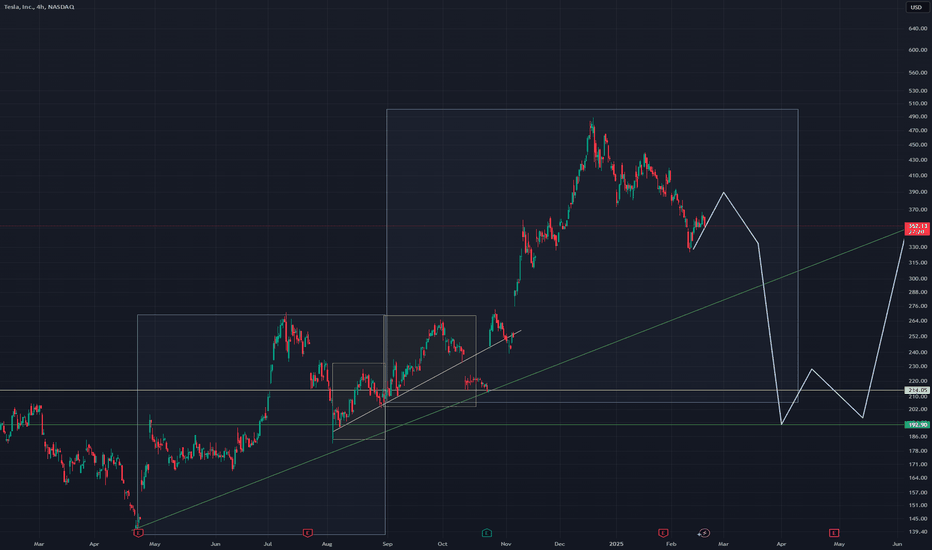Viewport: 932px width, 550px height.
Task: Click the green earnings marker before Nov
Action: [486, 533]
